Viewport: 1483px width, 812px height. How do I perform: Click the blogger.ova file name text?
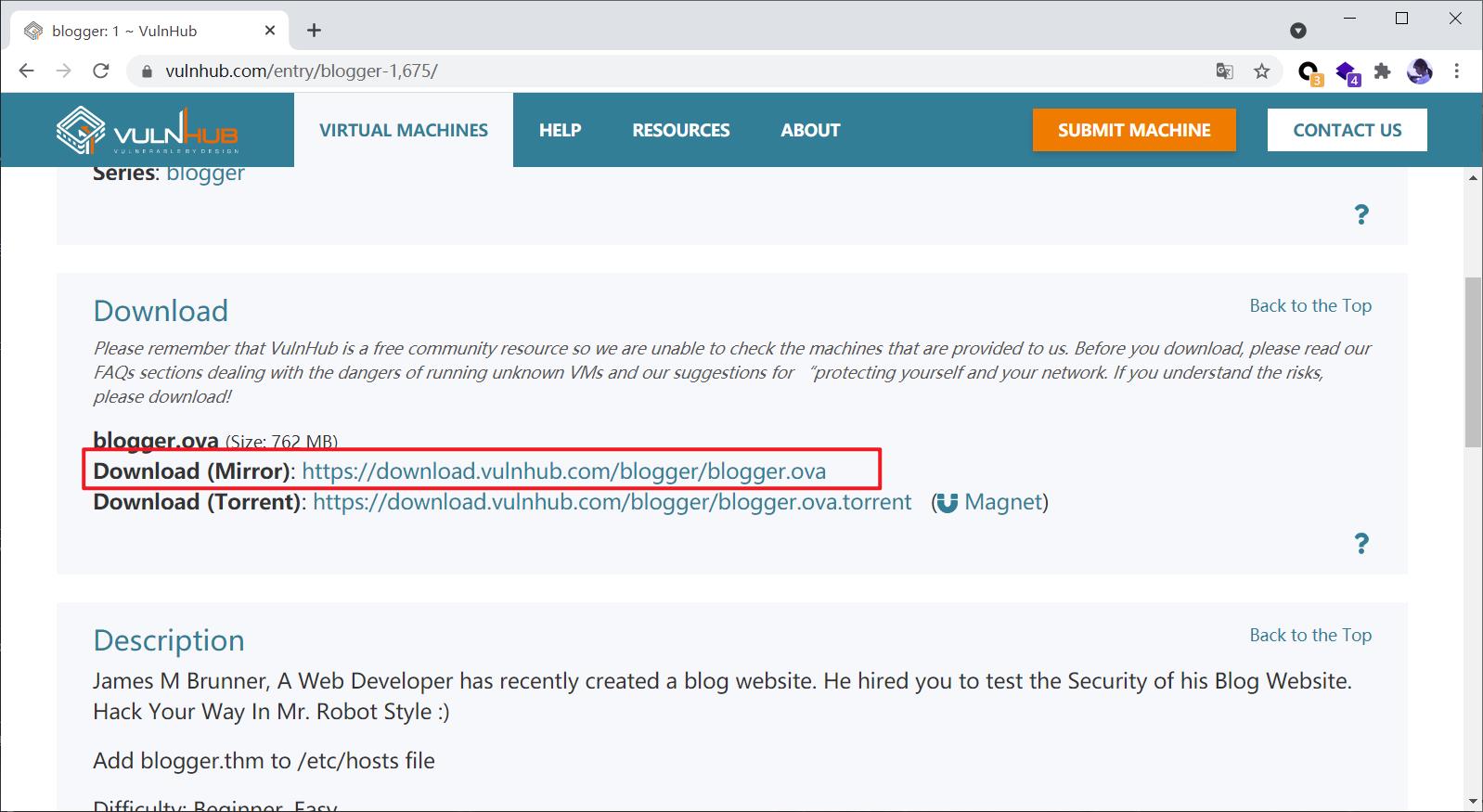156,441
